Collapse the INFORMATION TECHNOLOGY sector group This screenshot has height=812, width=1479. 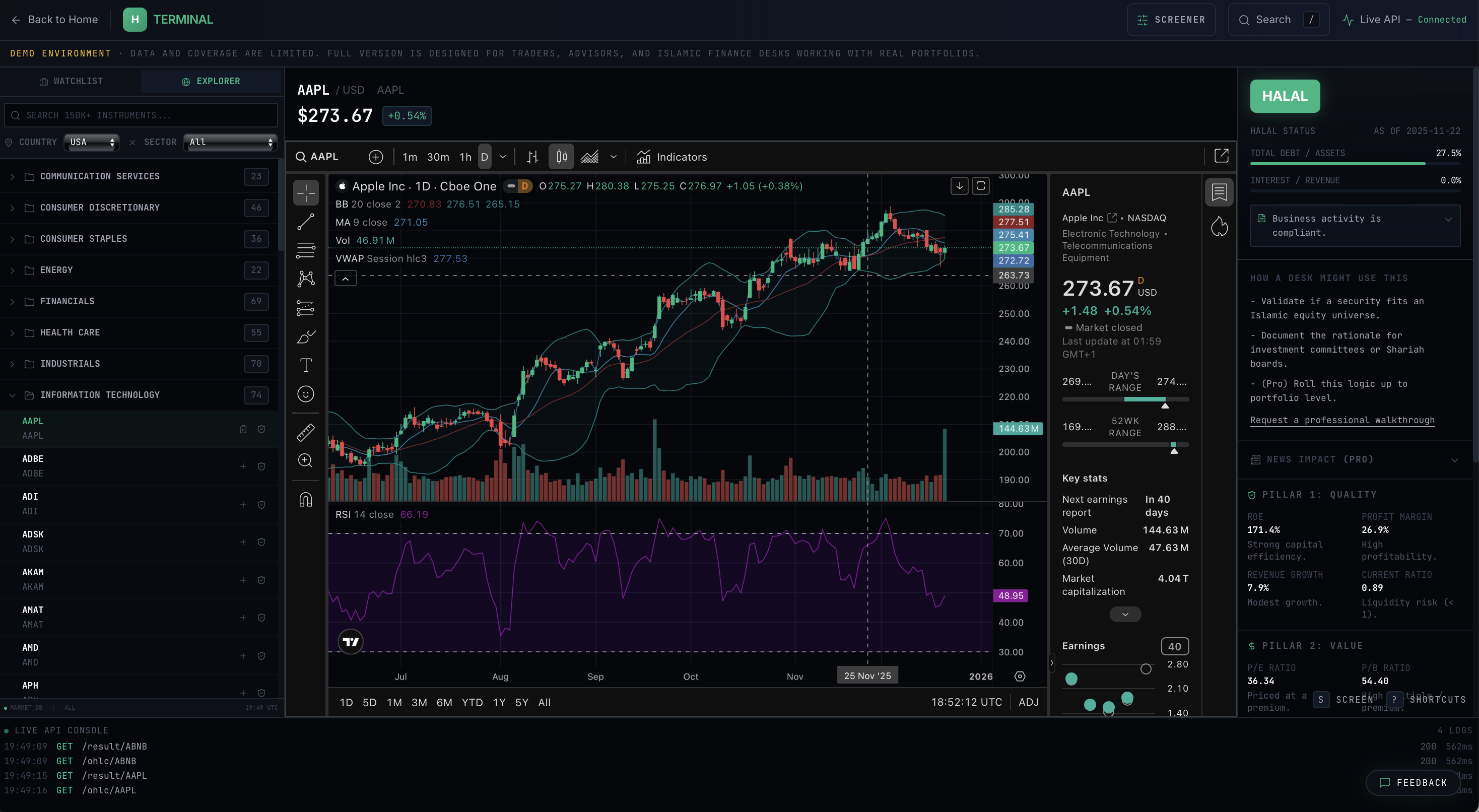pos(12,394)
